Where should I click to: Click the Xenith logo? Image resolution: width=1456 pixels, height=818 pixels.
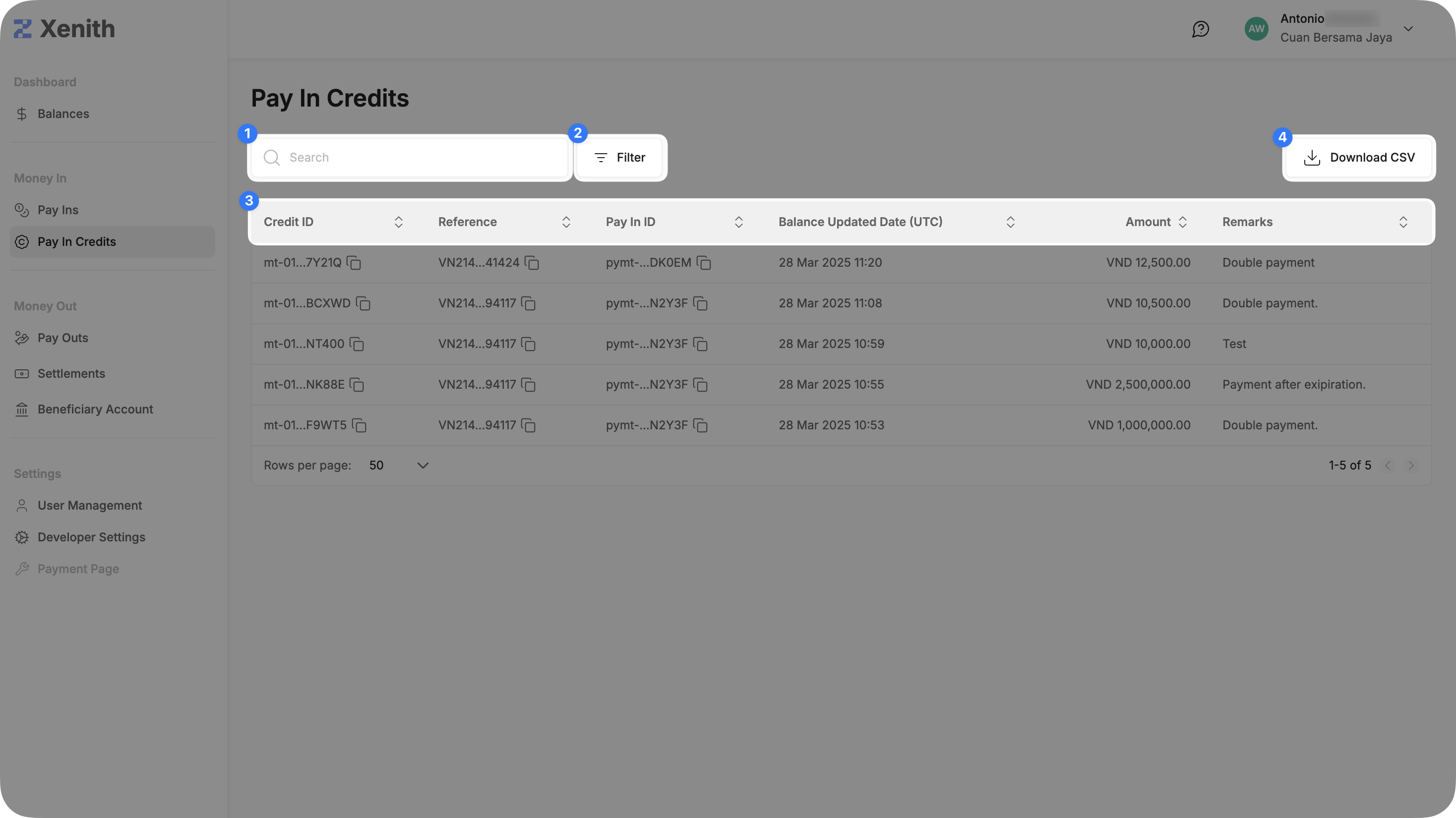tap(64, 29)
